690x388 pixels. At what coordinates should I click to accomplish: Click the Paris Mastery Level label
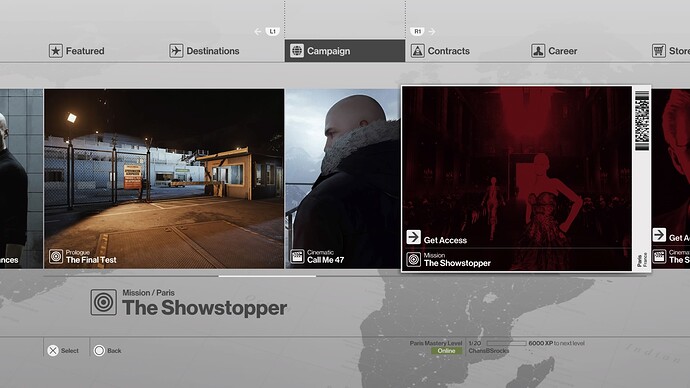(436, 343)
